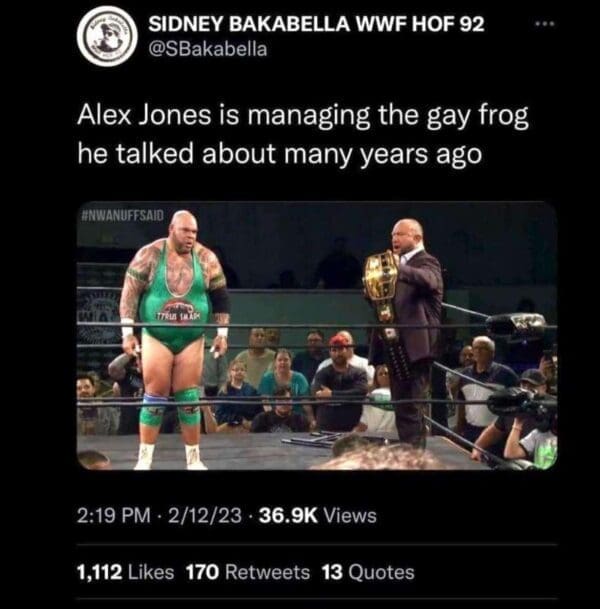Click the 2/12/23 tweet date

click(x=205, y=516)
